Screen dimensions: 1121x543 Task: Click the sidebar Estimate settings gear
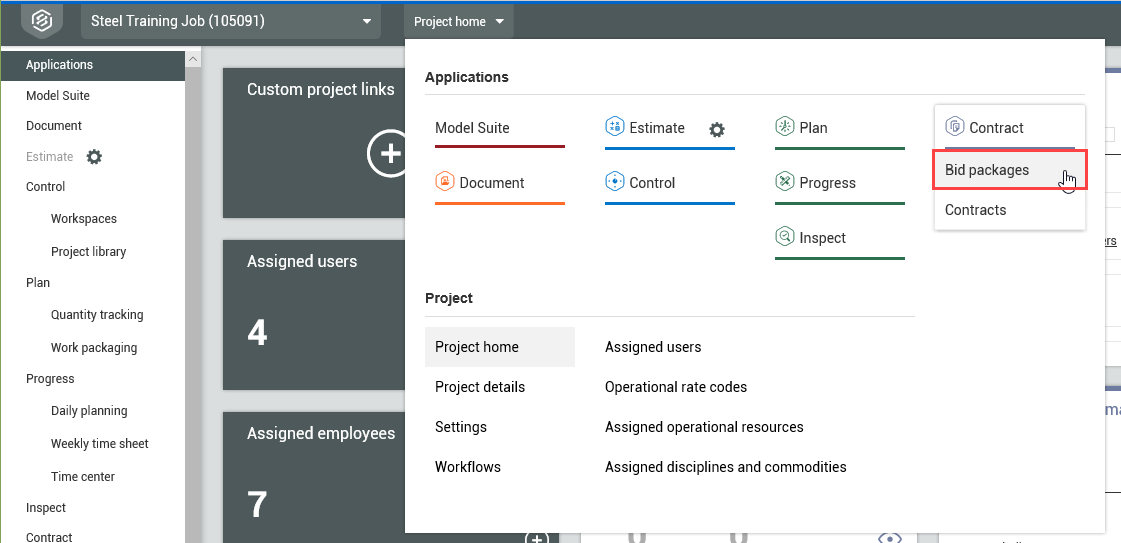(x=94, y=157)
